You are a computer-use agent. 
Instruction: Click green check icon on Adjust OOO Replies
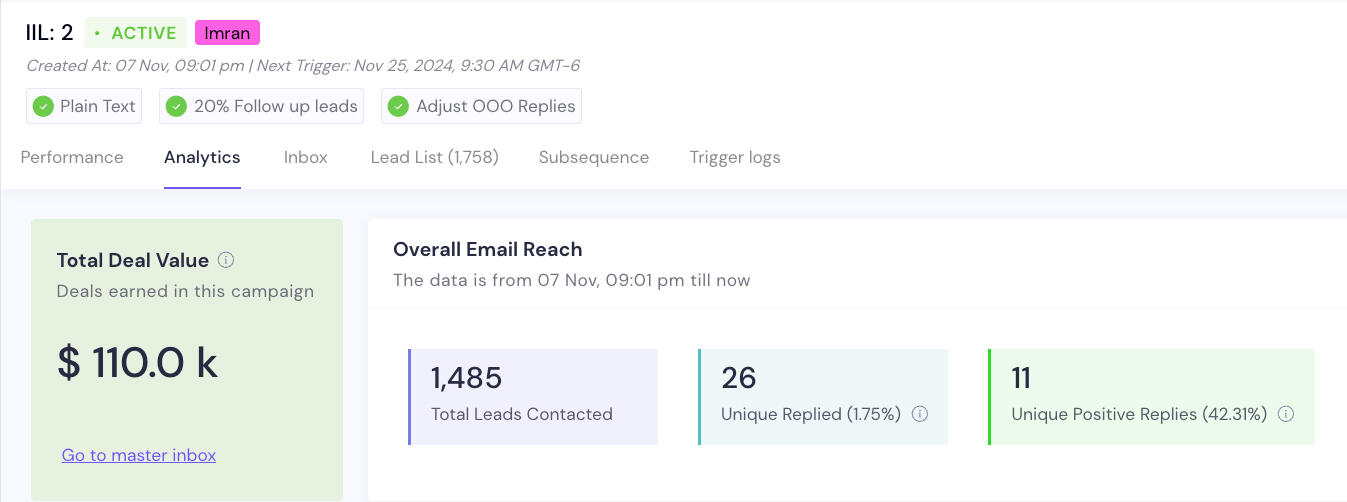coord(398,106)
